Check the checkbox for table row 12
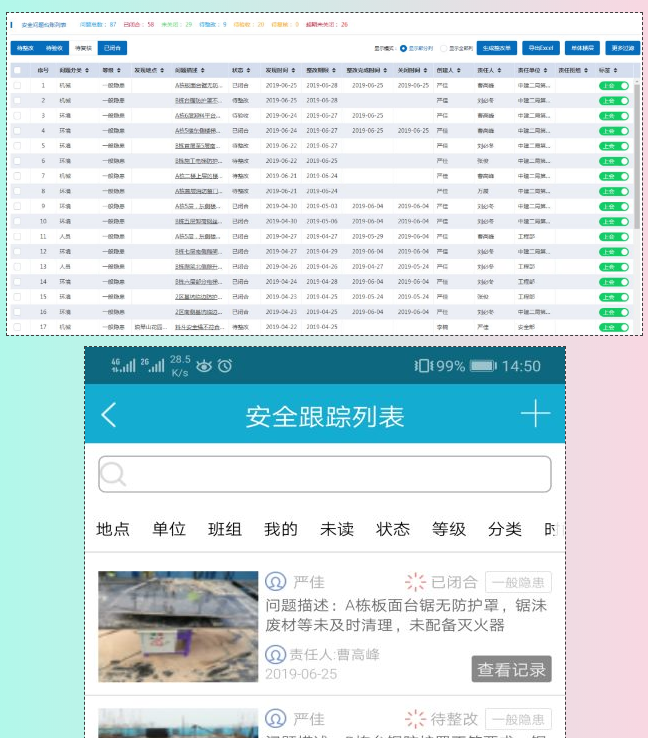648x738 pixels. coord(17,251)
